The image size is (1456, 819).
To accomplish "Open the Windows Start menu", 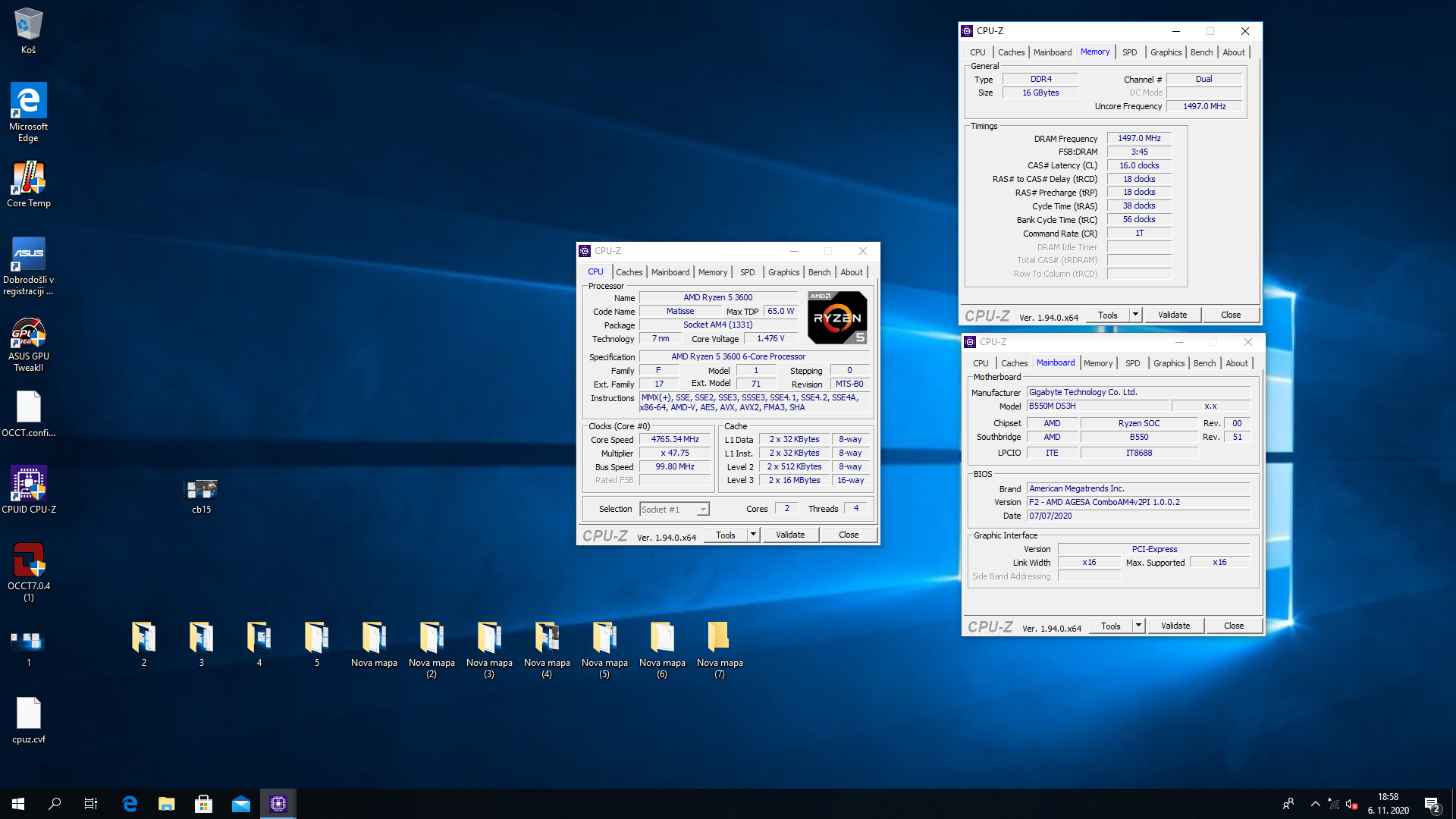I will 18,804.
